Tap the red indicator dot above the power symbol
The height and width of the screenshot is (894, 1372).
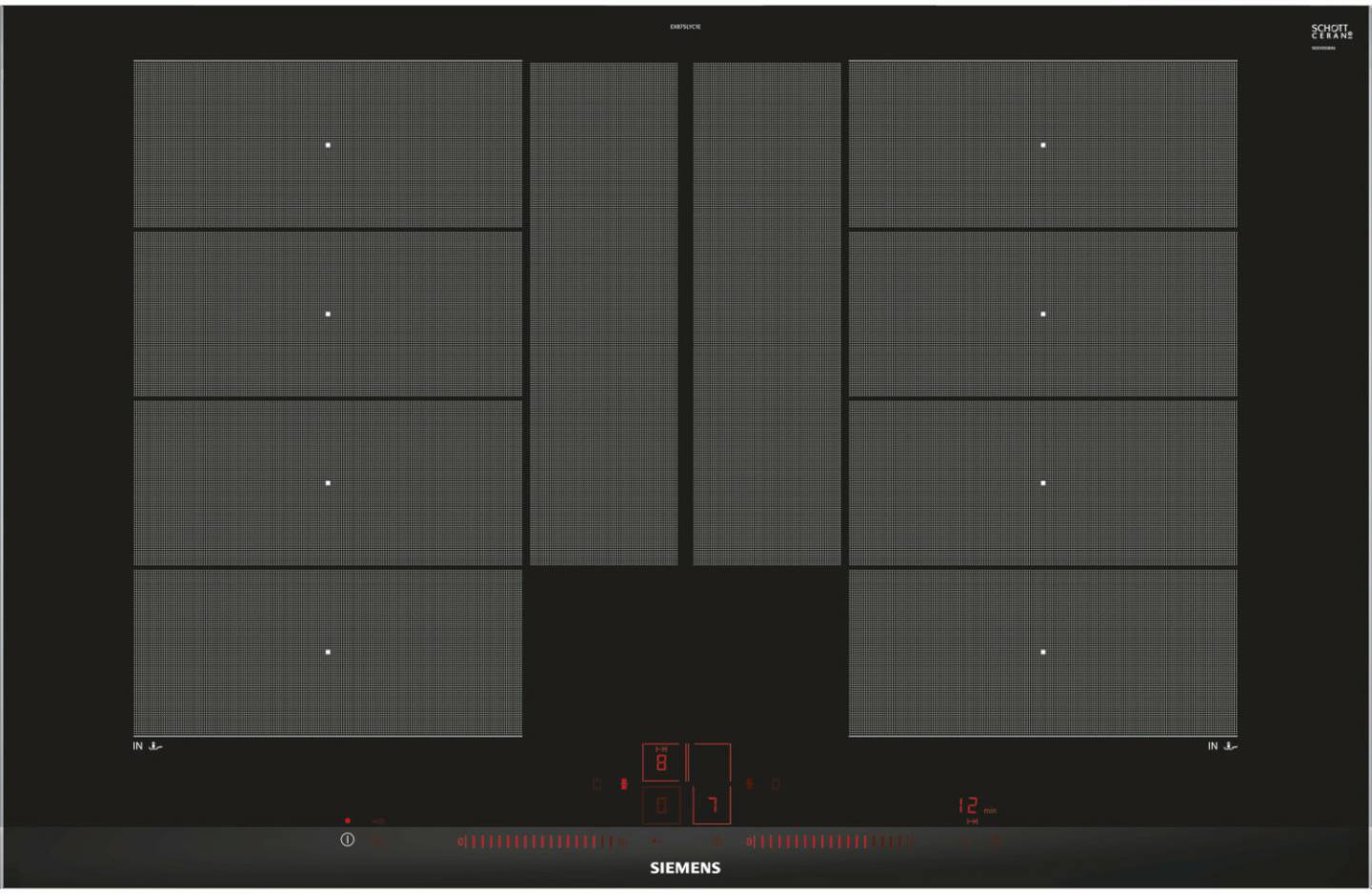click(x=348, y=820)
